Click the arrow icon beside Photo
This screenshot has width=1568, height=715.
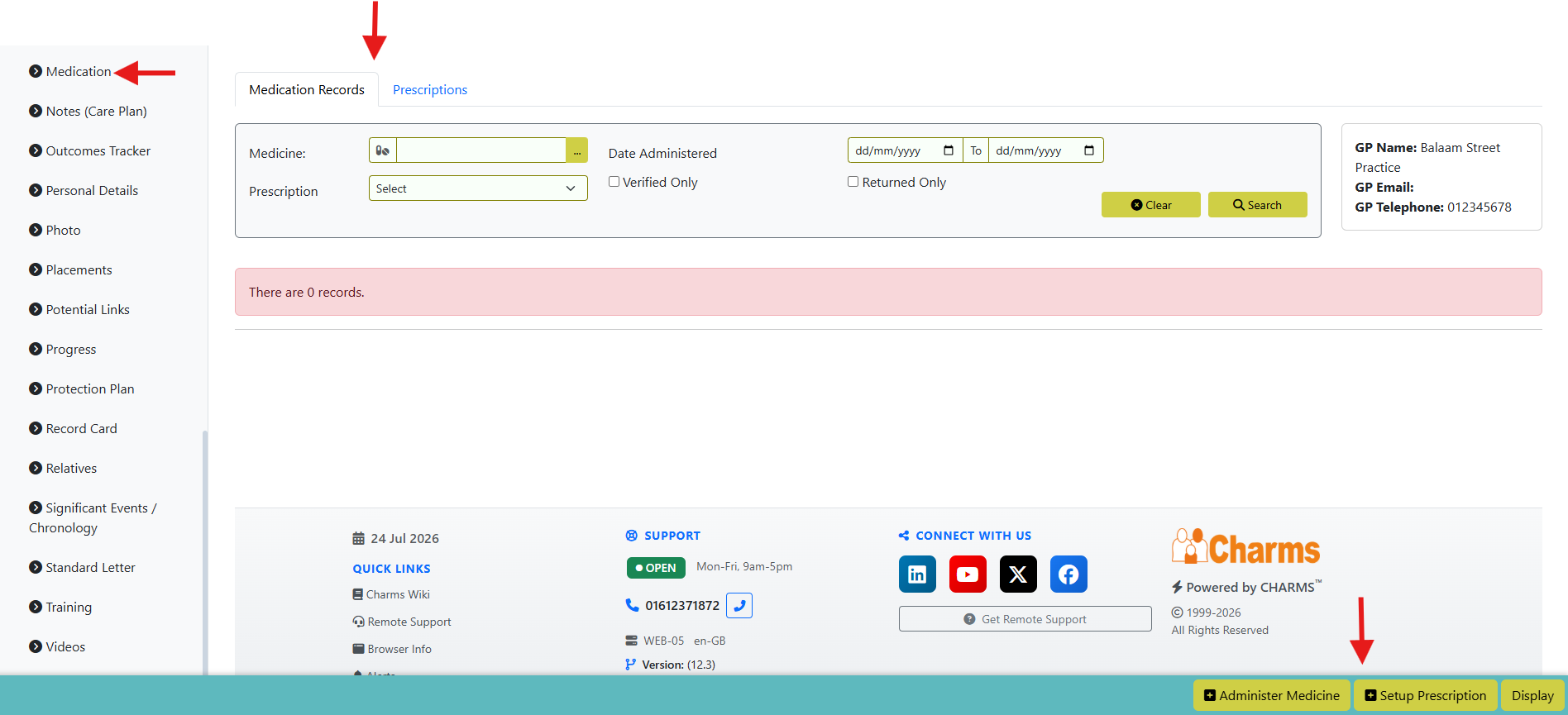[36, 230]
